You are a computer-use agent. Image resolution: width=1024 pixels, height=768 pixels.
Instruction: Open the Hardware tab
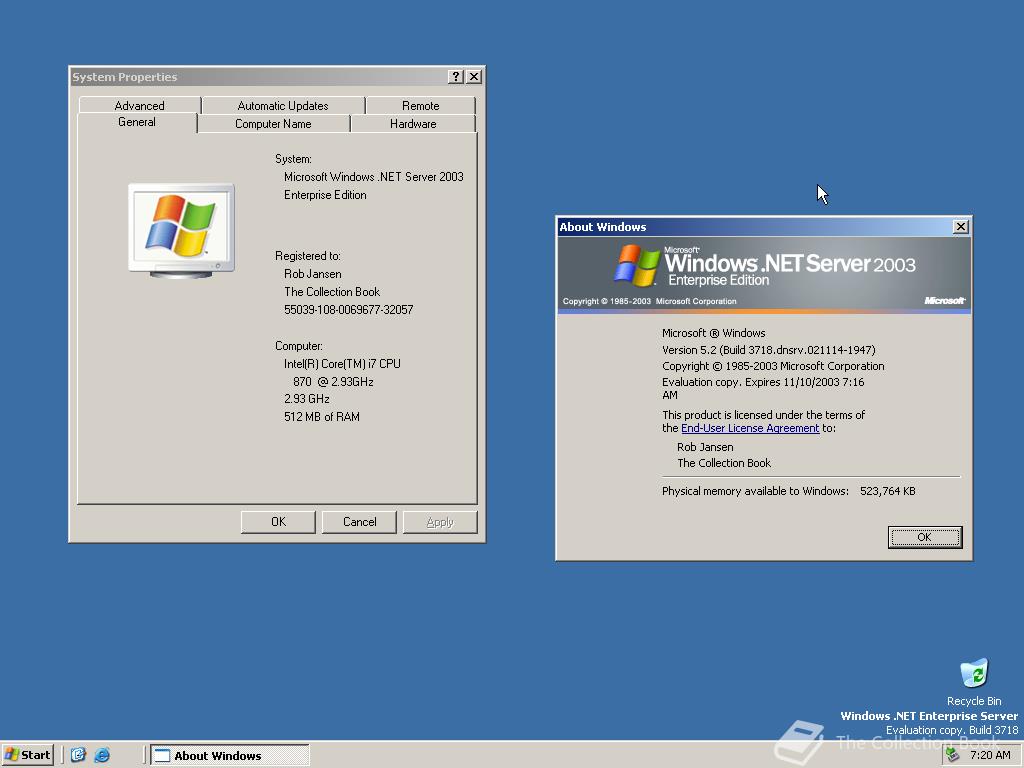click(413, 123)
